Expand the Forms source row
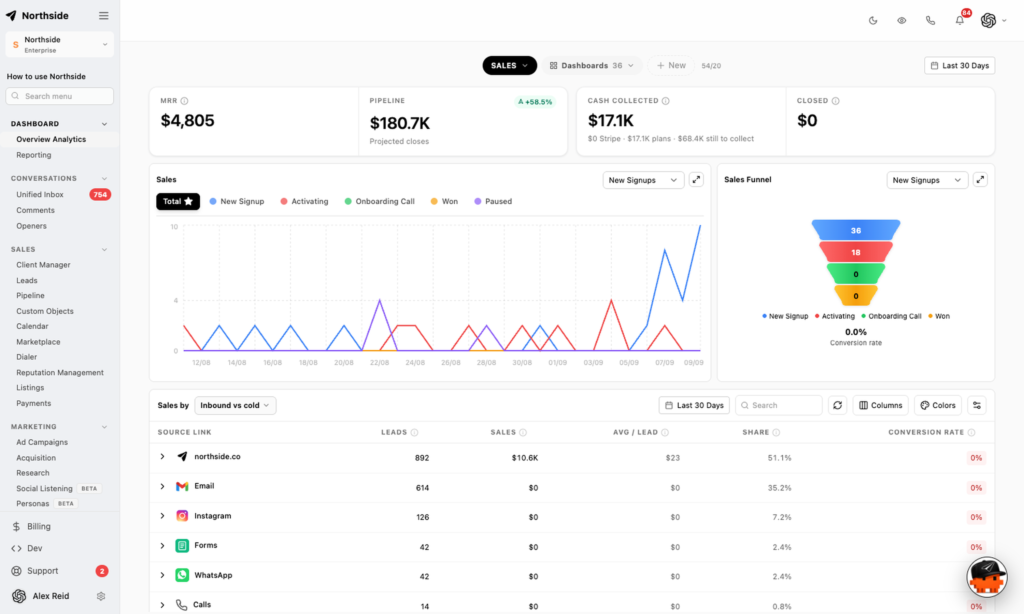 pos(163,545)
